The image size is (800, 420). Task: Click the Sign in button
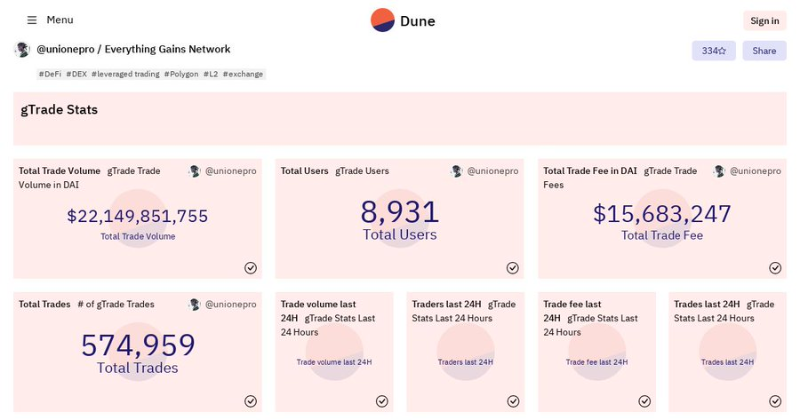point(764,21)
